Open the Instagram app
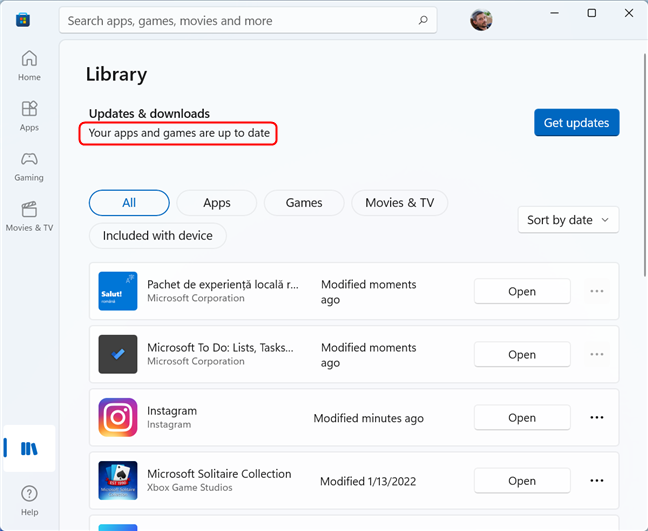Image resolution: width=648 pixels, height=531 pixels. coord(522,418)
